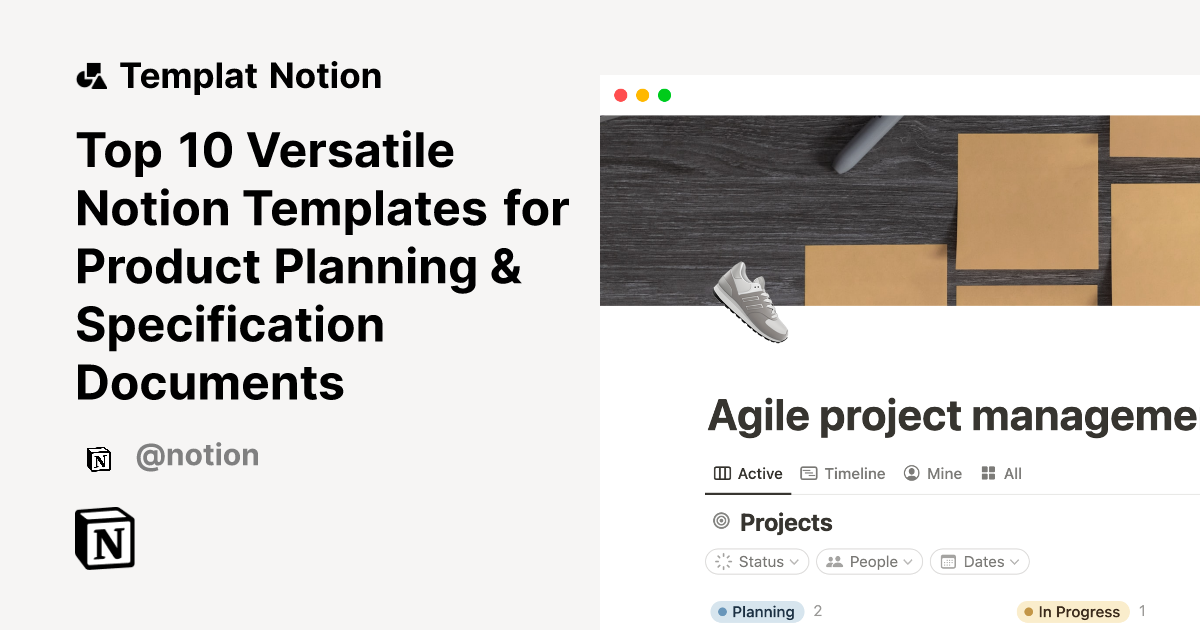Click the Notion page icon beside @notion
This screenshot has height=630, width=1200.
(99, 458)
